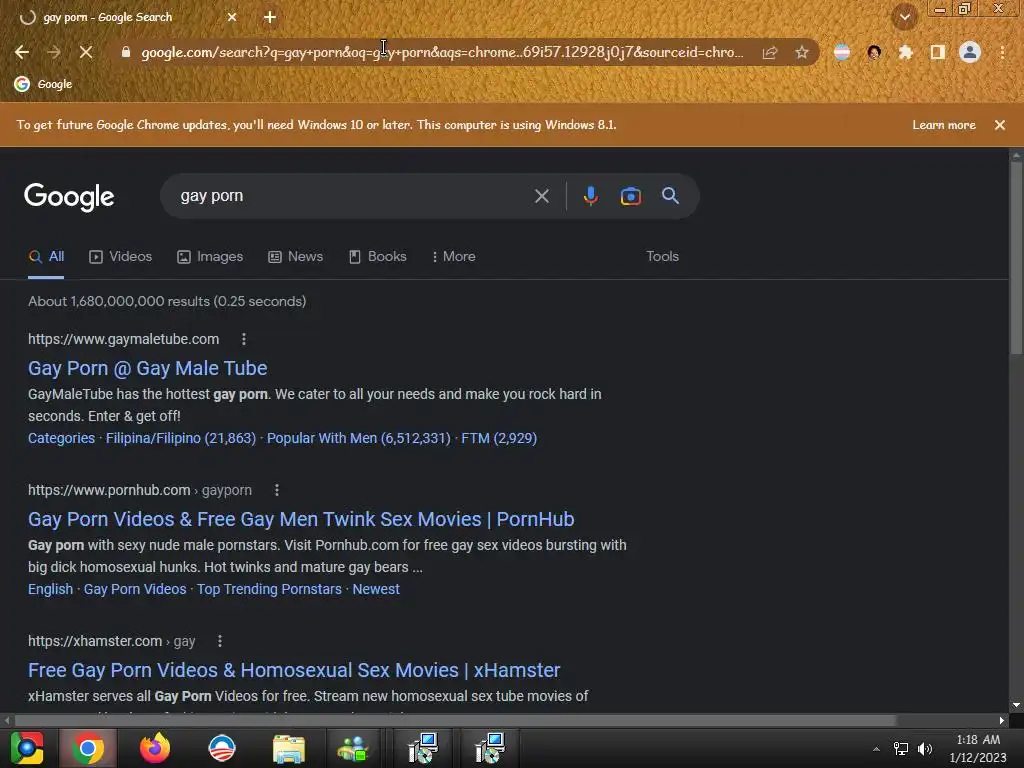Open the Newest sitelink

pyautogui.click(x=376, y=589)
